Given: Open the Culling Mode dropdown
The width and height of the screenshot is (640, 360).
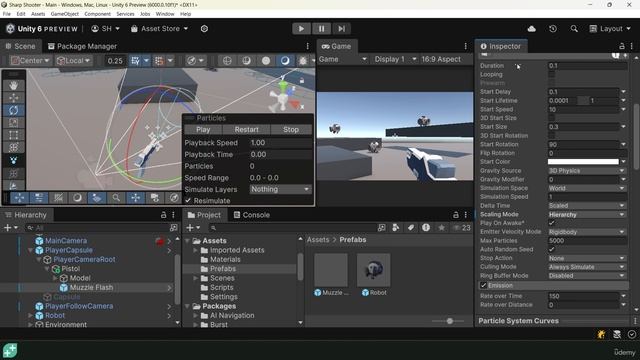Looking at the screenshot, I should [x=587, y=267].
